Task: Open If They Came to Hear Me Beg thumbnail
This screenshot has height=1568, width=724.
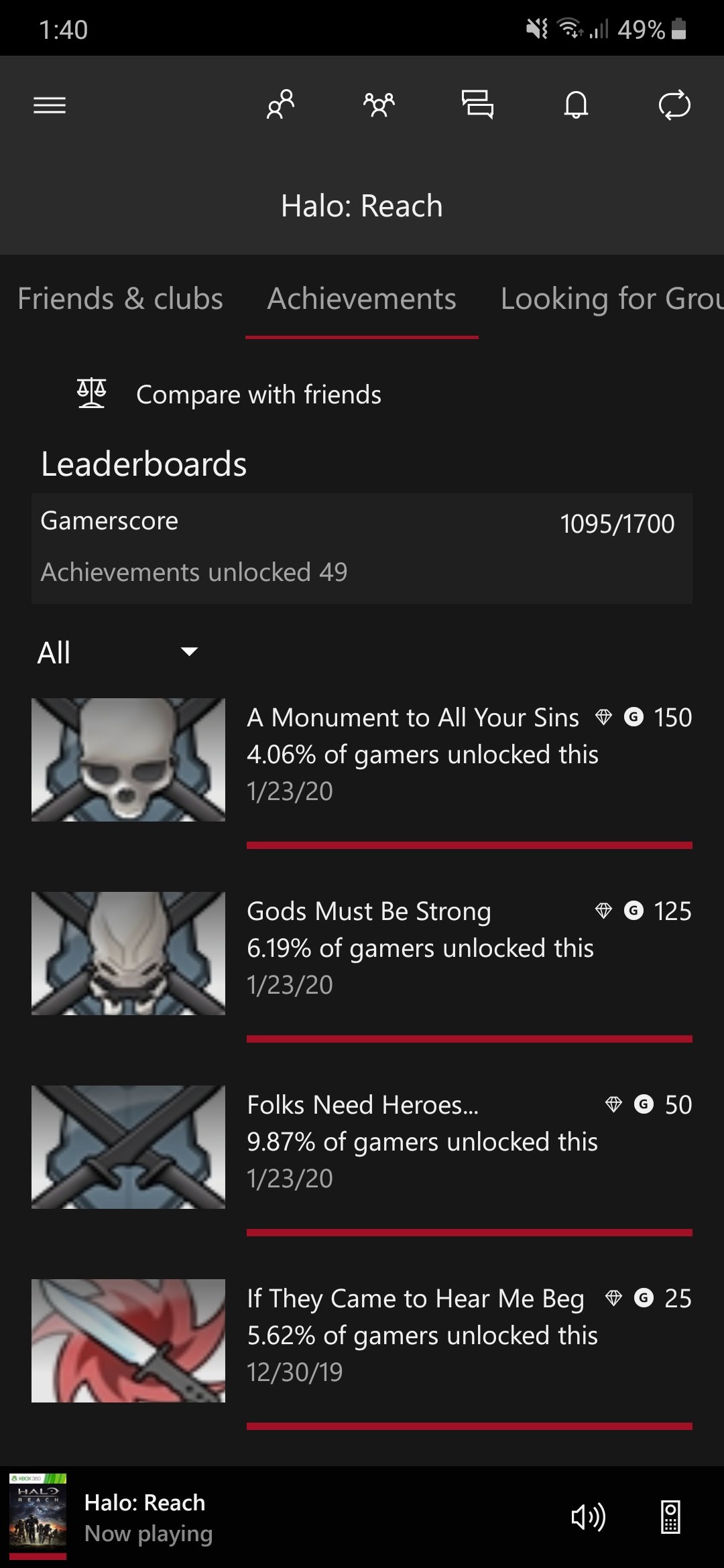Action: click(128, 1340)
